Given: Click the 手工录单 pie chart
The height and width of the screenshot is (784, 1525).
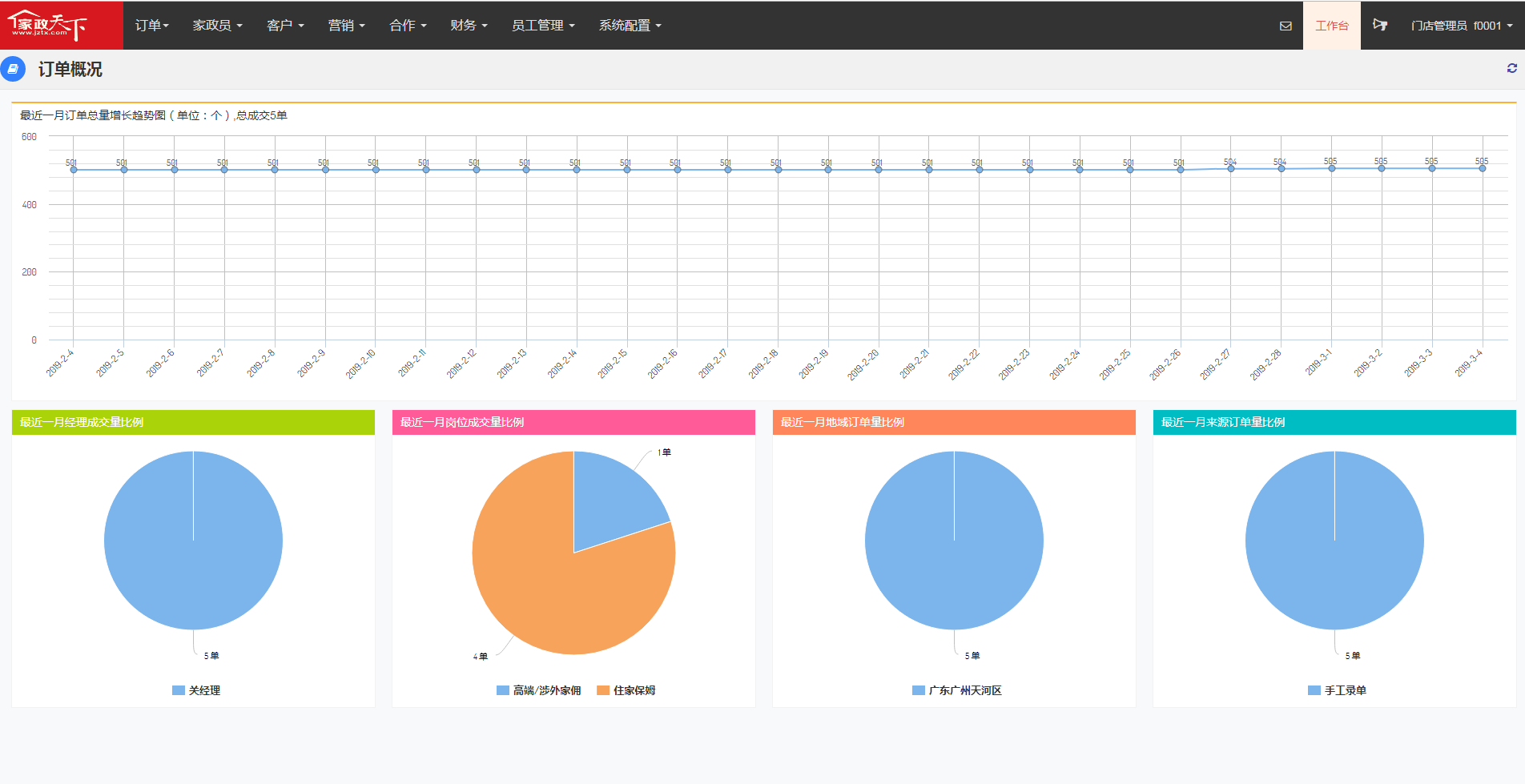Looking at the screenshot, I should (x=1334, y=541).
